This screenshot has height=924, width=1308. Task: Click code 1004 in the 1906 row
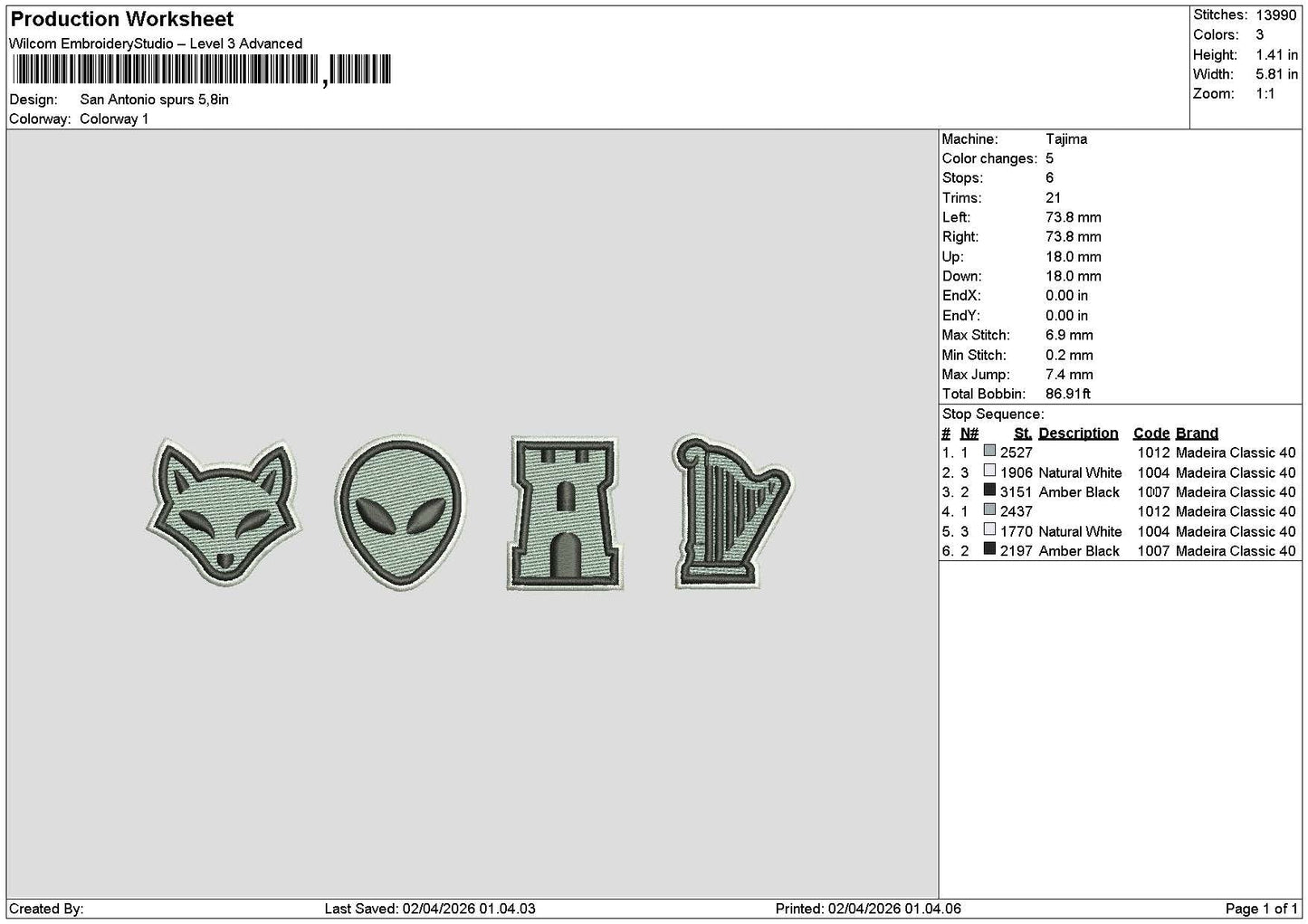tap(1153, 472)
